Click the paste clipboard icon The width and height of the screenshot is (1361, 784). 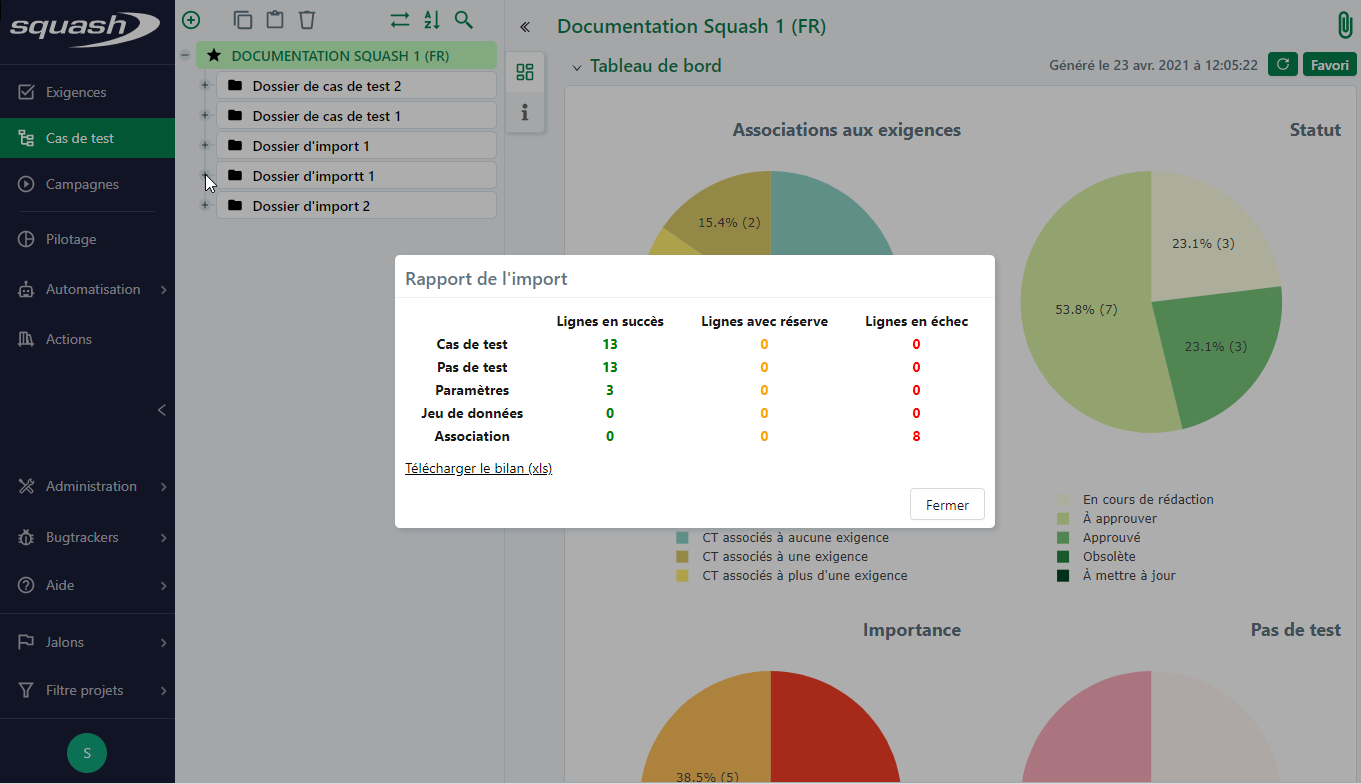tap(275, 19)
